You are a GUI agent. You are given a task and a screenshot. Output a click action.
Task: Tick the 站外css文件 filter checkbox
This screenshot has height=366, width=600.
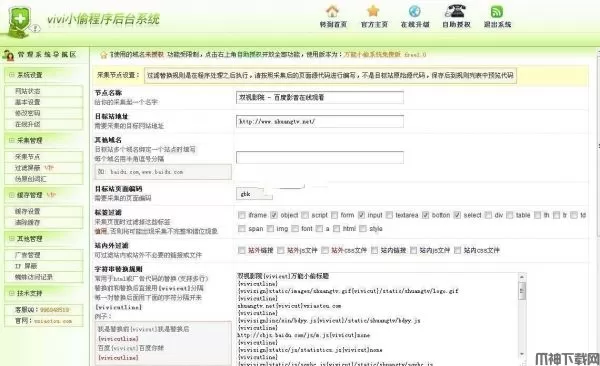325,250
